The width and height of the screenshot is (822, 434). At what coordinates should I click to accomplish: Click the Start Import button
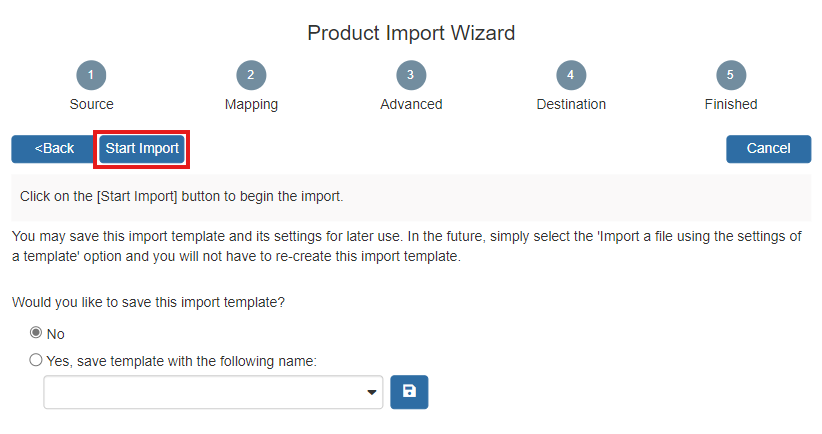coord(142,149)
